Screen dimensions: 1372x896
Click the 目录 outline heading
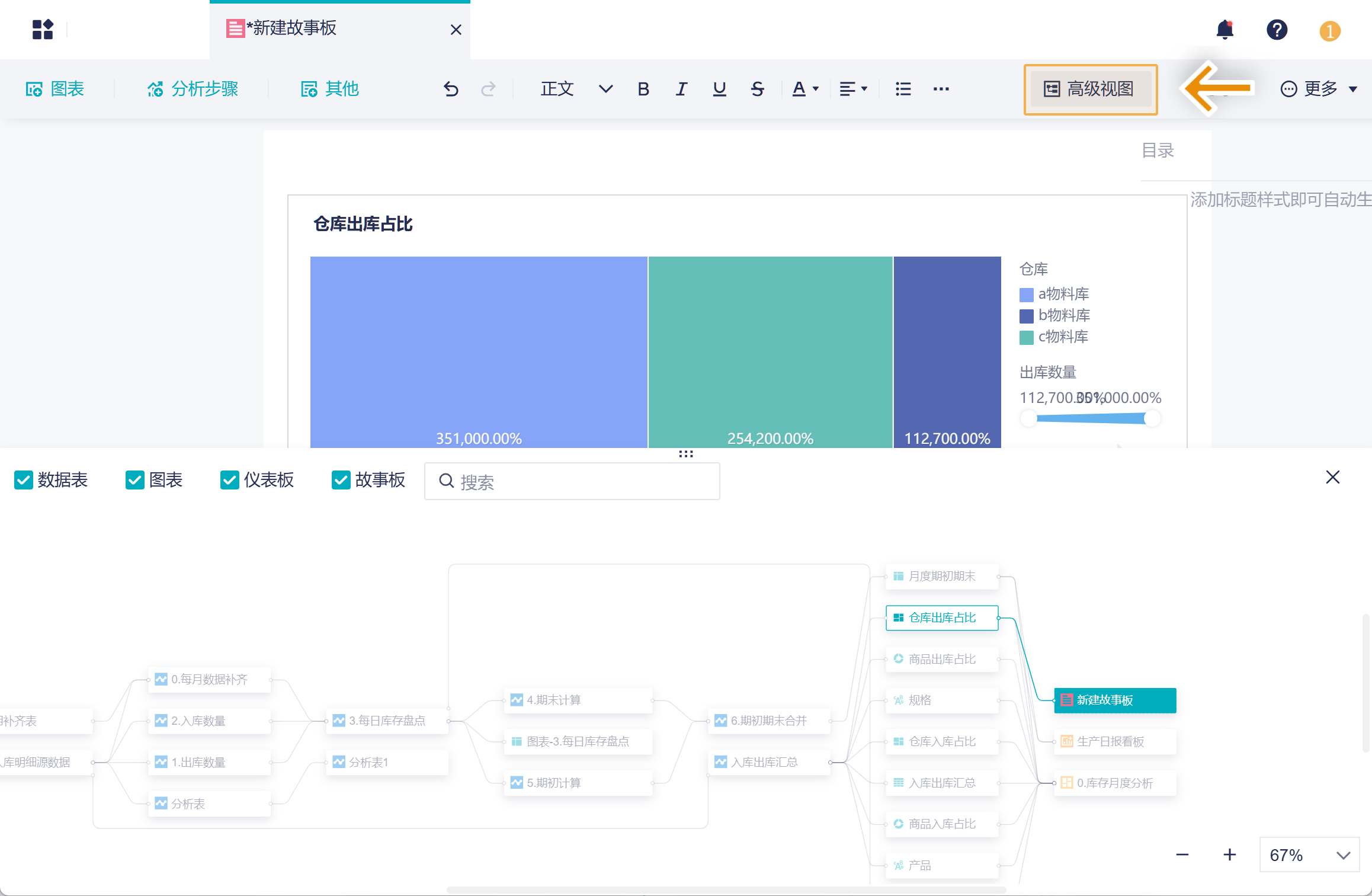(x=1158, y=151)
